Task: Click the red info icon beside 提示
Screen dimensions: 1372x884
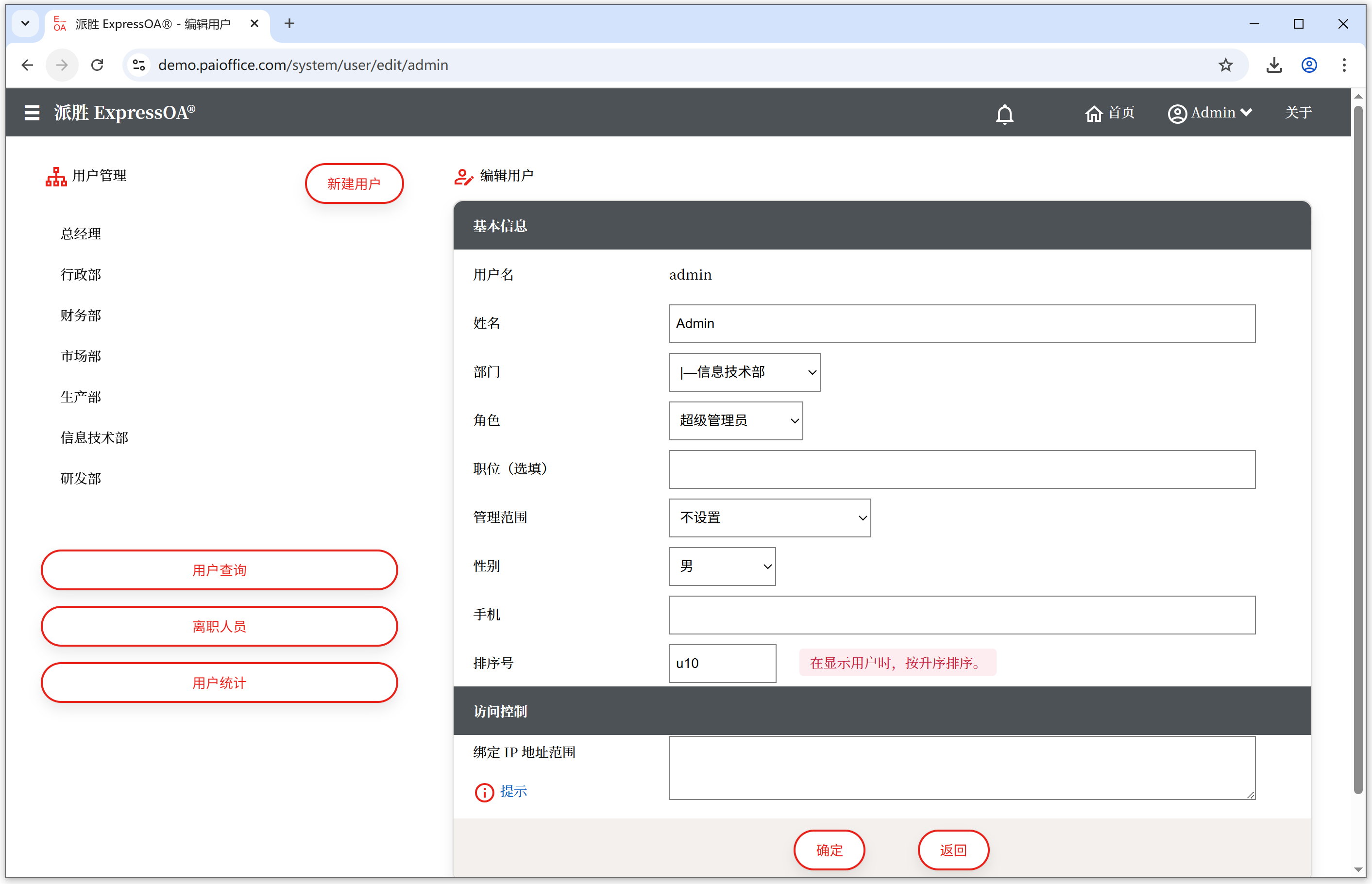Action: 484,792
